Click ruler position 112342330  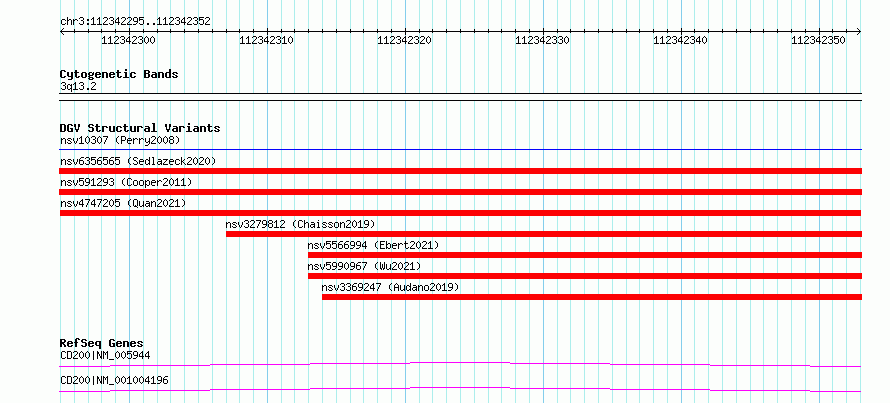point(543,40)
